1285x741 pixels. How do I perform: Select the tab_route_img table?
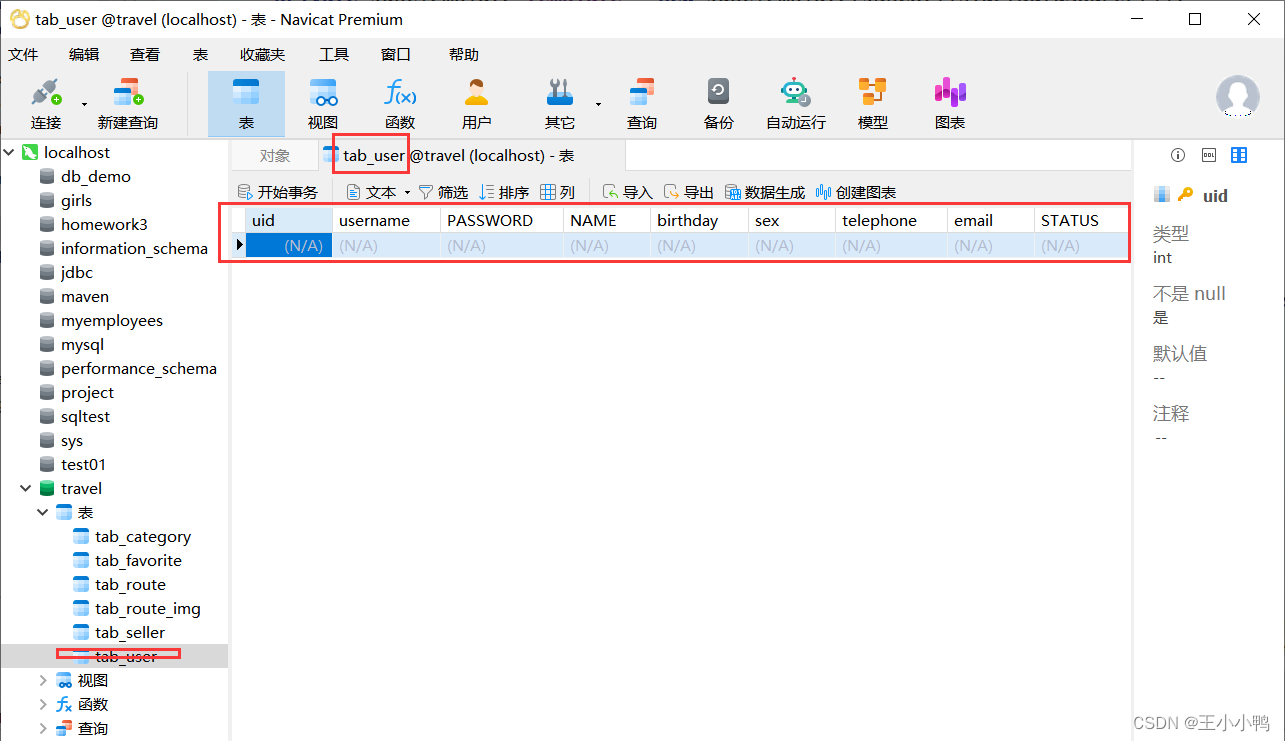point(148,608)
